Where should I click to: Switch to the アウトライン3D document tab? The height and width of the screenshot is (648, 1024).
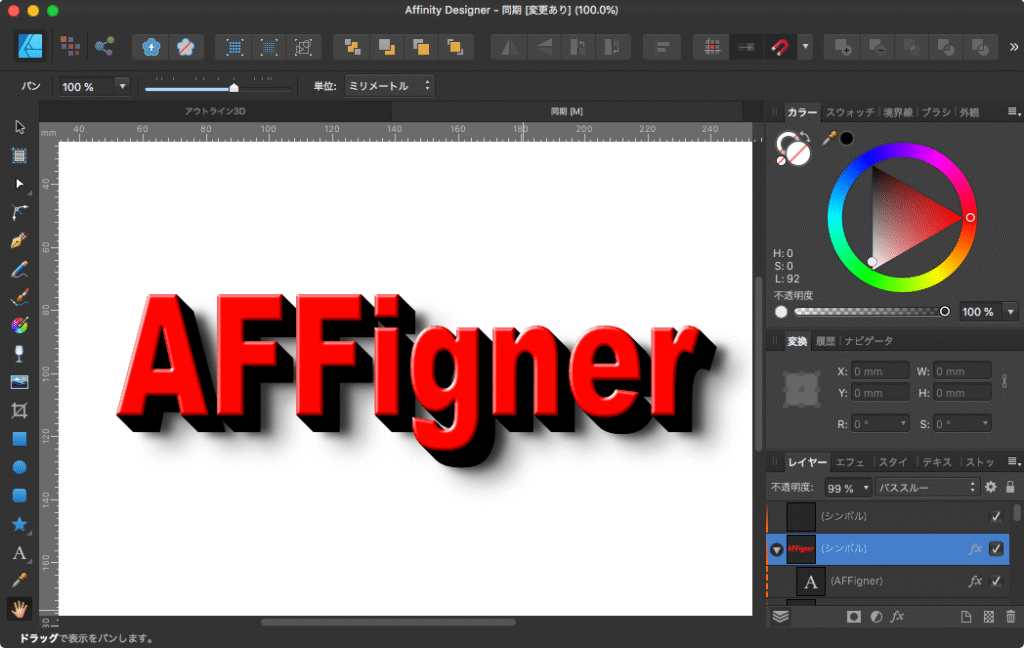tap(214, 111)
